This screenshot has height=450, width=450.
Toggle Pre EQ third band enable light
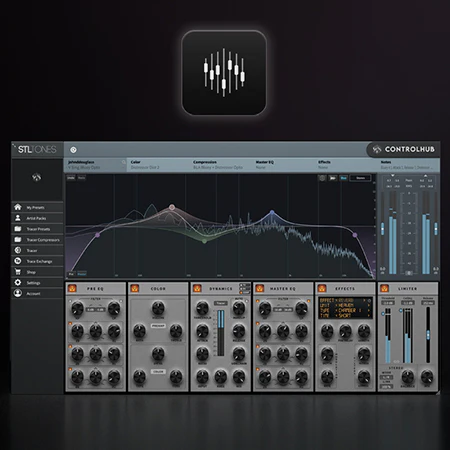click(70, 369)
